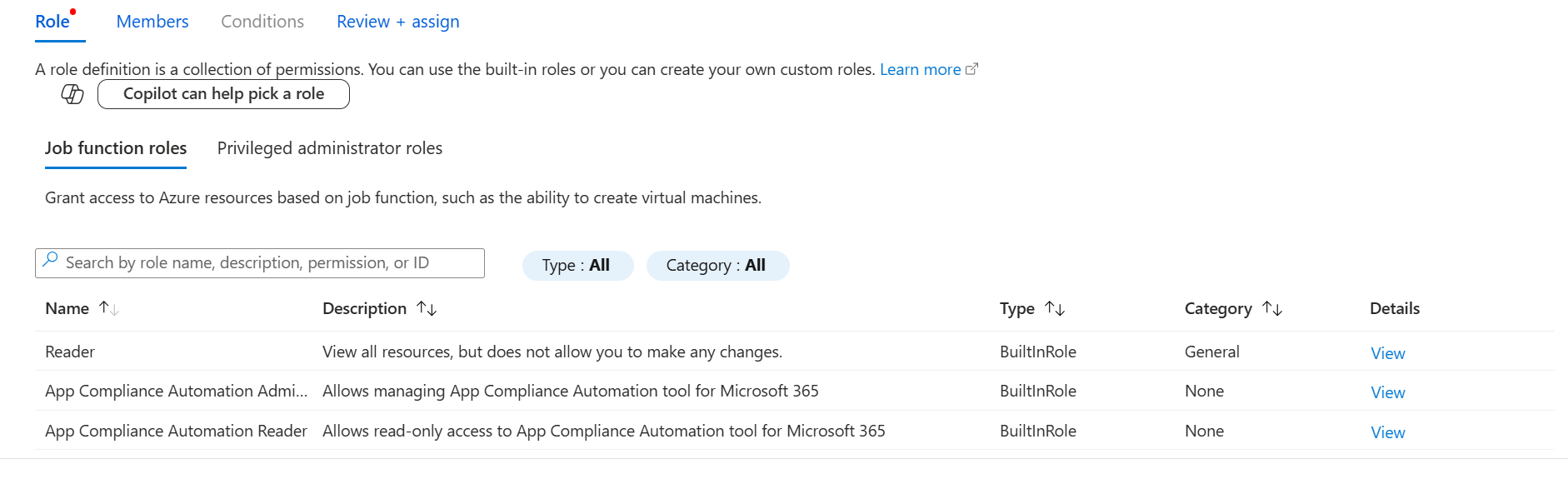
Task: Select Job function roles tab
Action: point(116,148)
